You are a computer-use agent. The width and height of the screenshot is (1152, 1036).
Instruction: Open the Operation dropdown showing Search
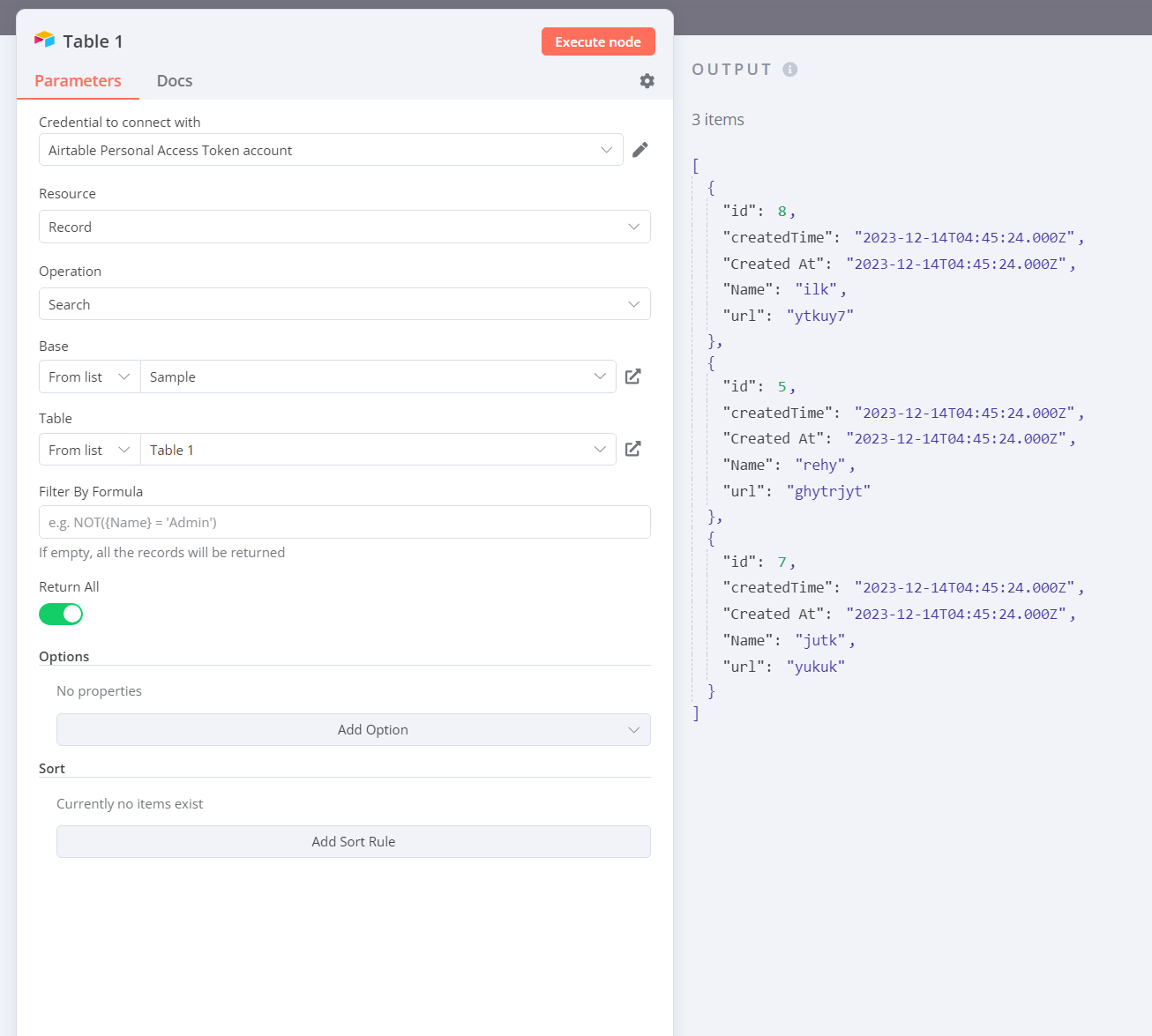click(345, 304)
